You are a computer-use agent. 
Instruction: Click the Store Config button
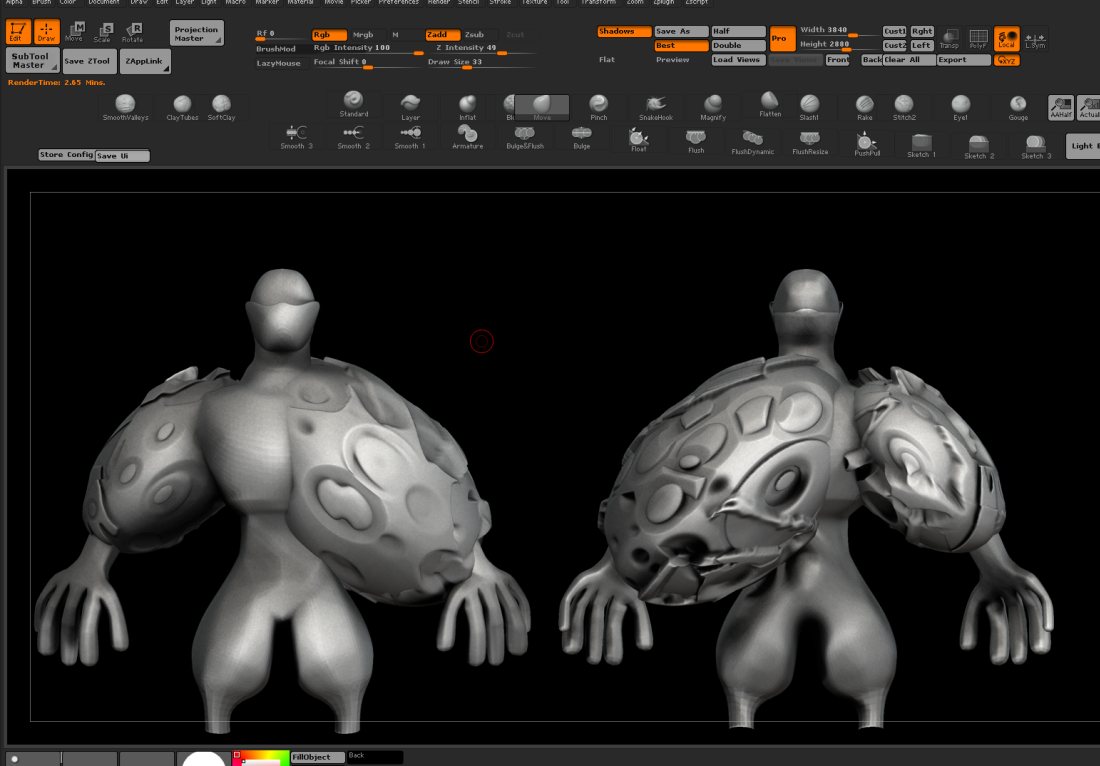67,155
